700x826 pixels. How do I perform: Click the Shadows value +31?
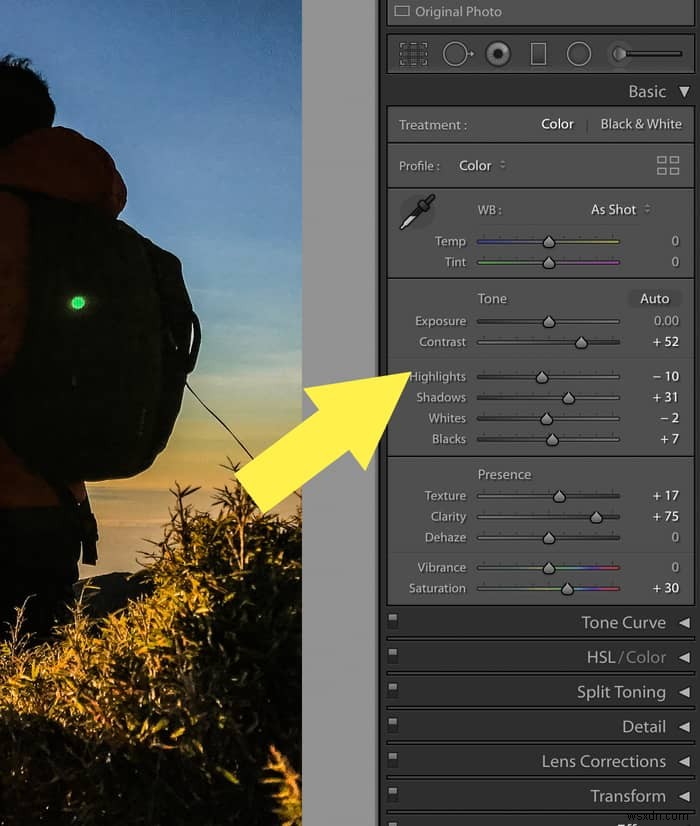[666, 397]
